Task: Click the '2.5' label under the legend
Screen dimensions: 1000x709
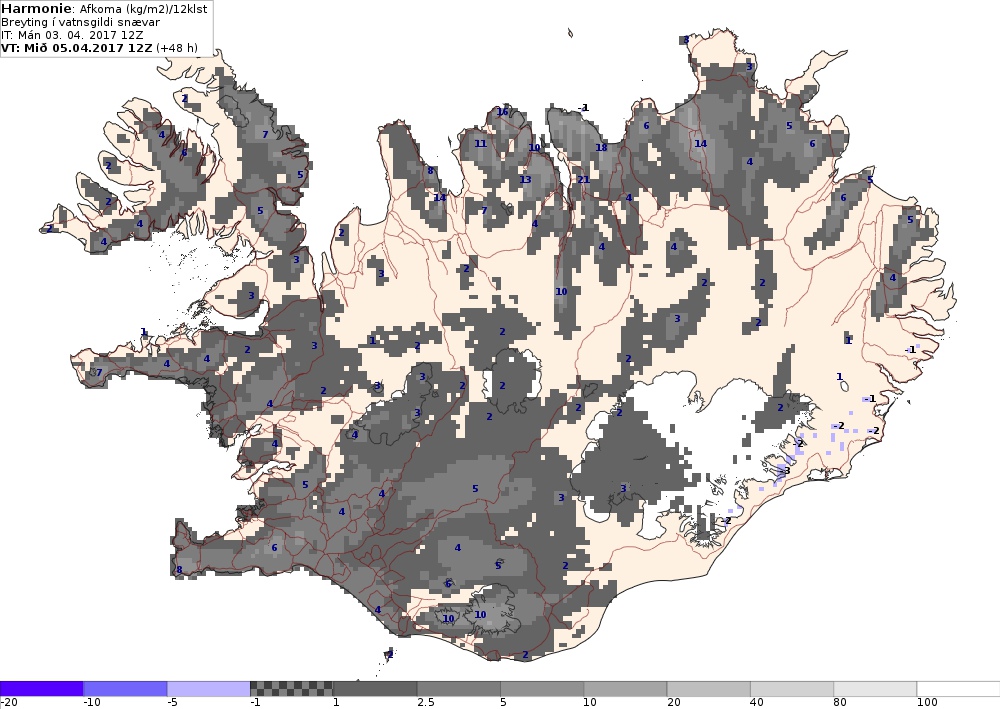Action: (x=425, y=703)
